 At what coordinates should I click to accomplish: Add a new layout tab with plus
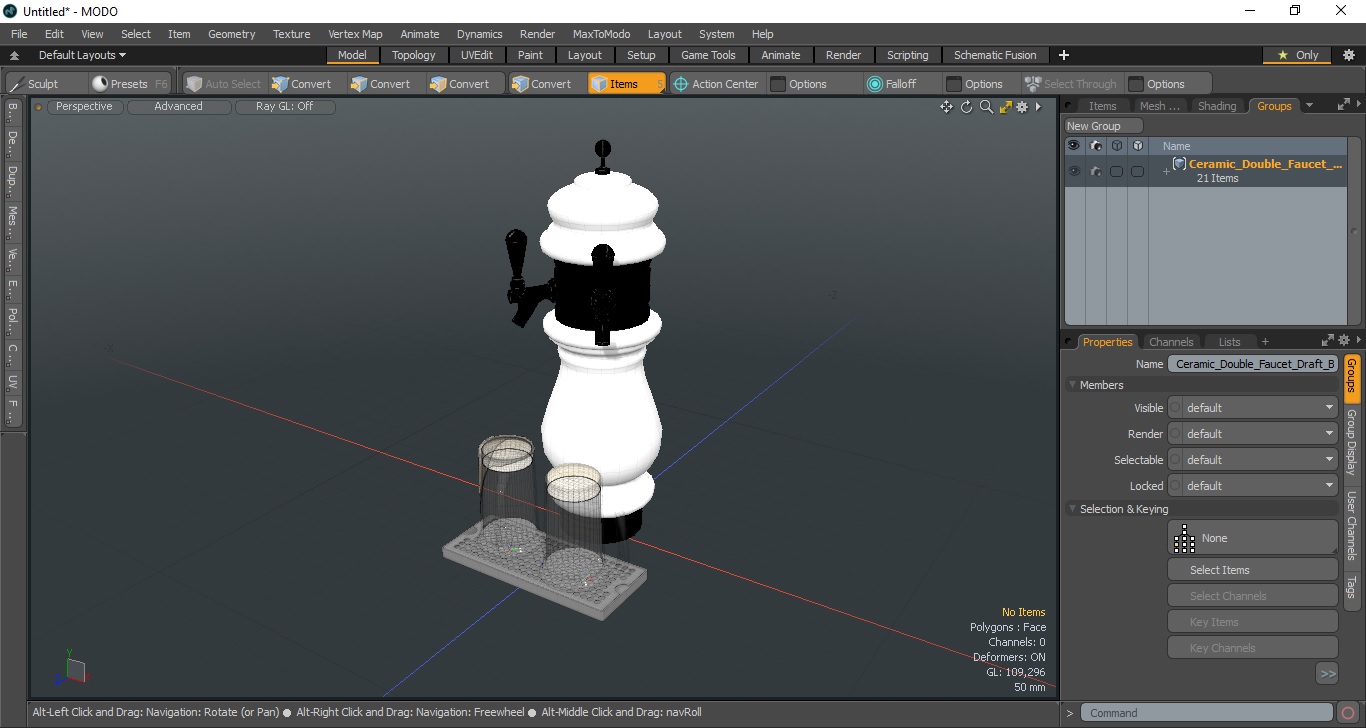(1064, 55)
